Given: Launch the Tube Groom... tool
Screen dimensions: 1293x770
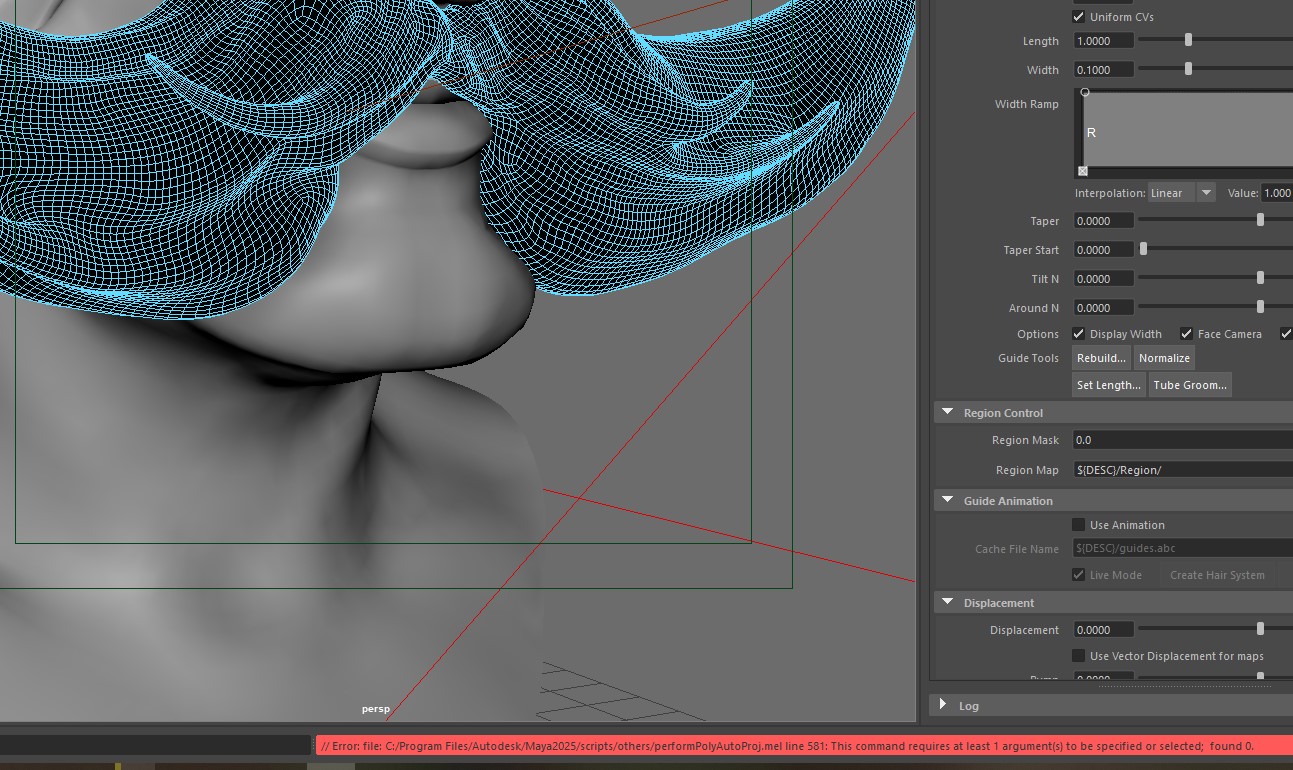Looking at the screenshot, I should (x=1189, y=385).
